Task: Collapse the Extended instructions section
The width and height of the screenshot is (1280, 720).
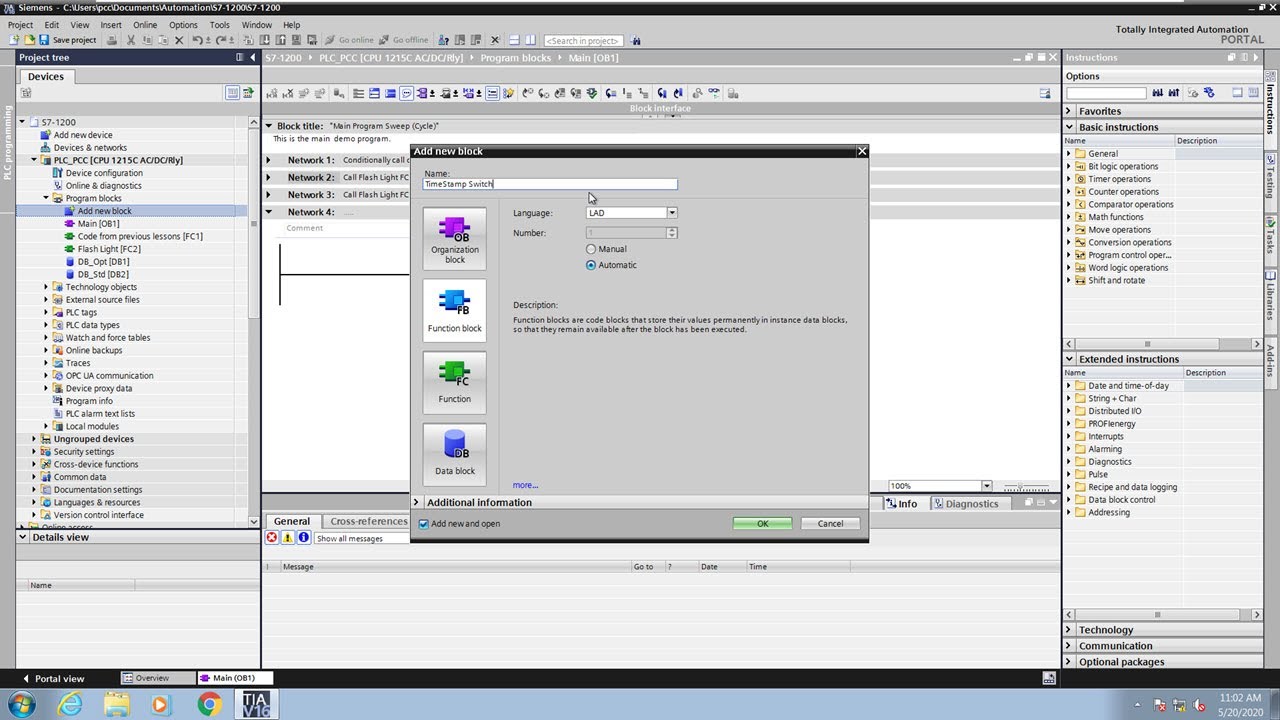Action: (x=1069, y=359)
